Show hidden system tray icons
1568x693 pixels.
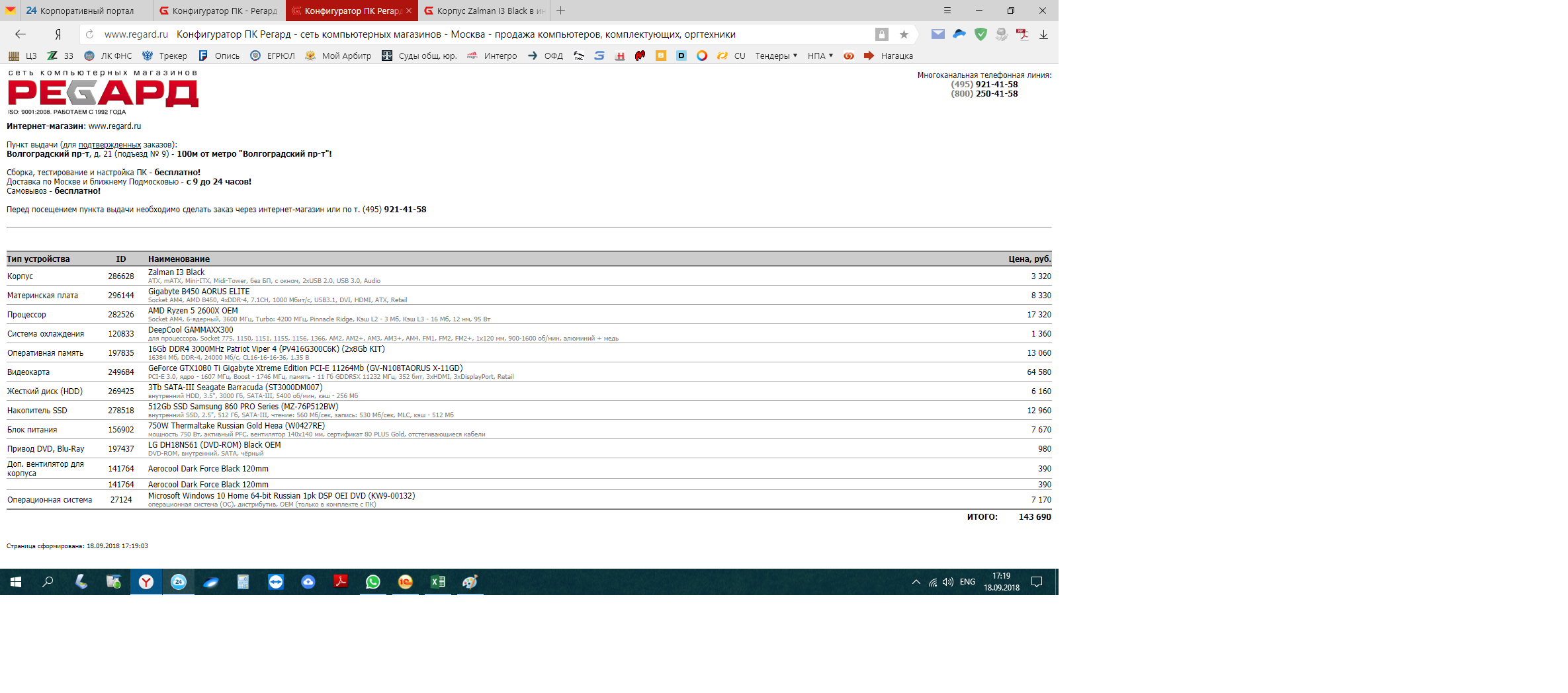coord(916,582)
